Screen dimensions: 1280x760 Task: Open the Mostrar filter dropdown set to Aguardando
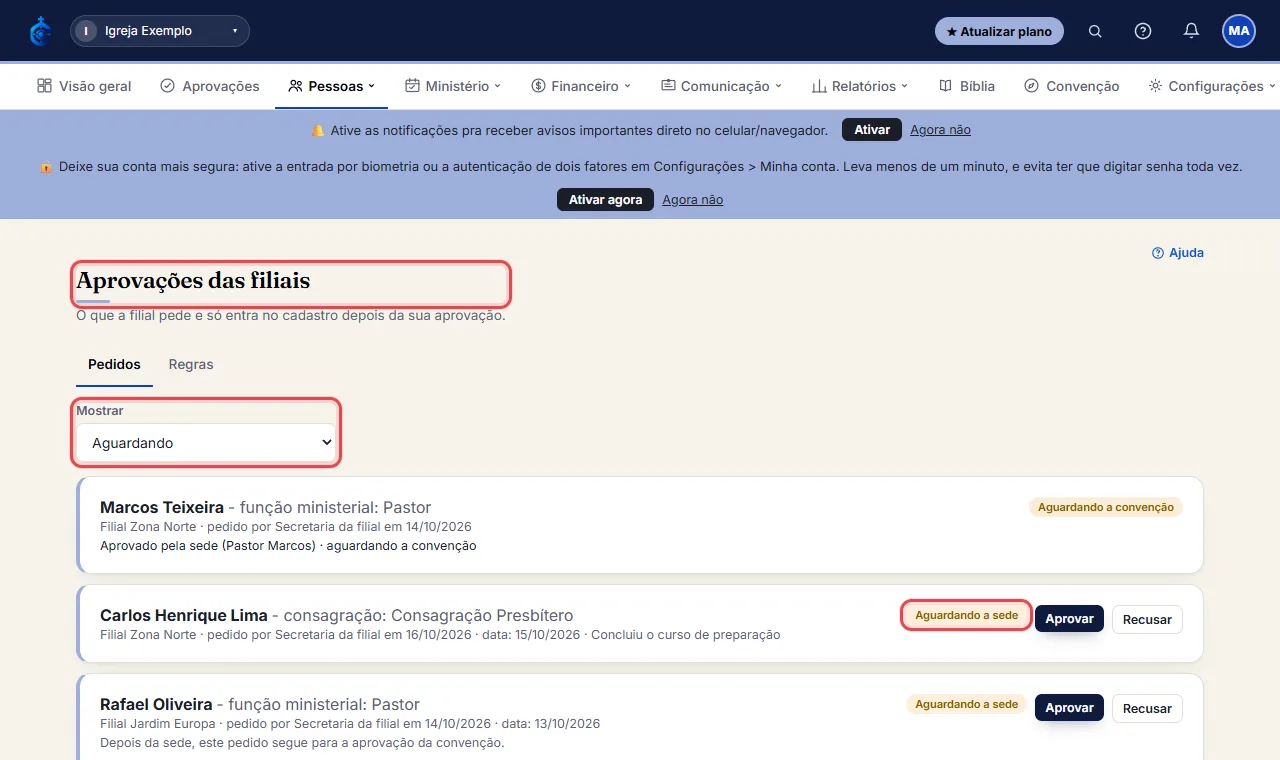(206, 443)
